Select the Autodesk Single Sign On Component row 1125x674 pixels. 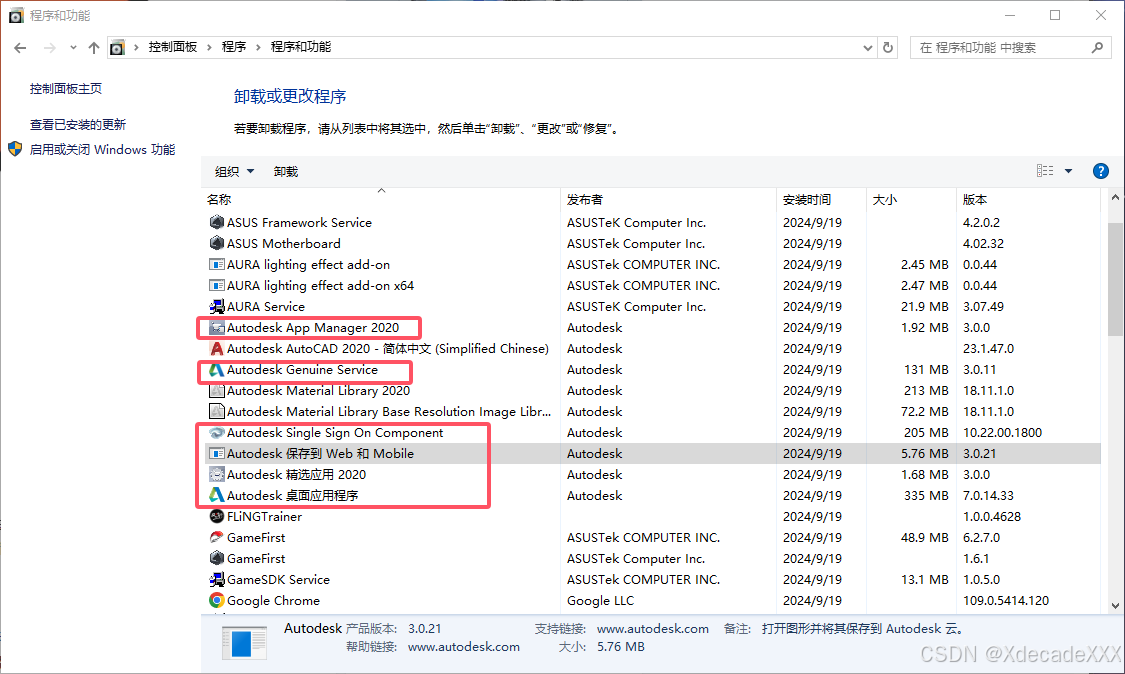[653, 433]
